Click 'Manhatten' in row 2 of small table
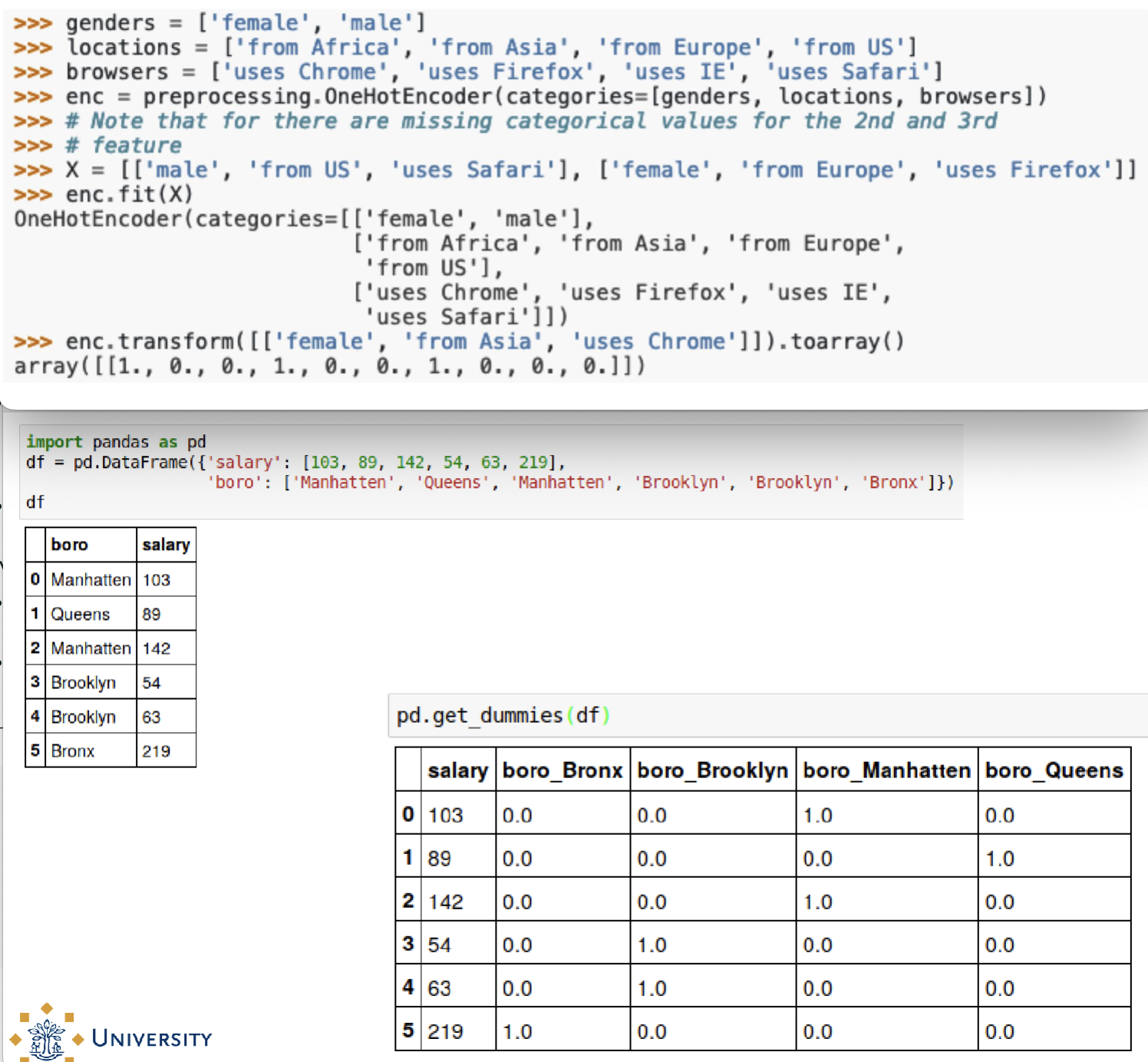This screenshot has width=1148, height=1062. point(91,648)
